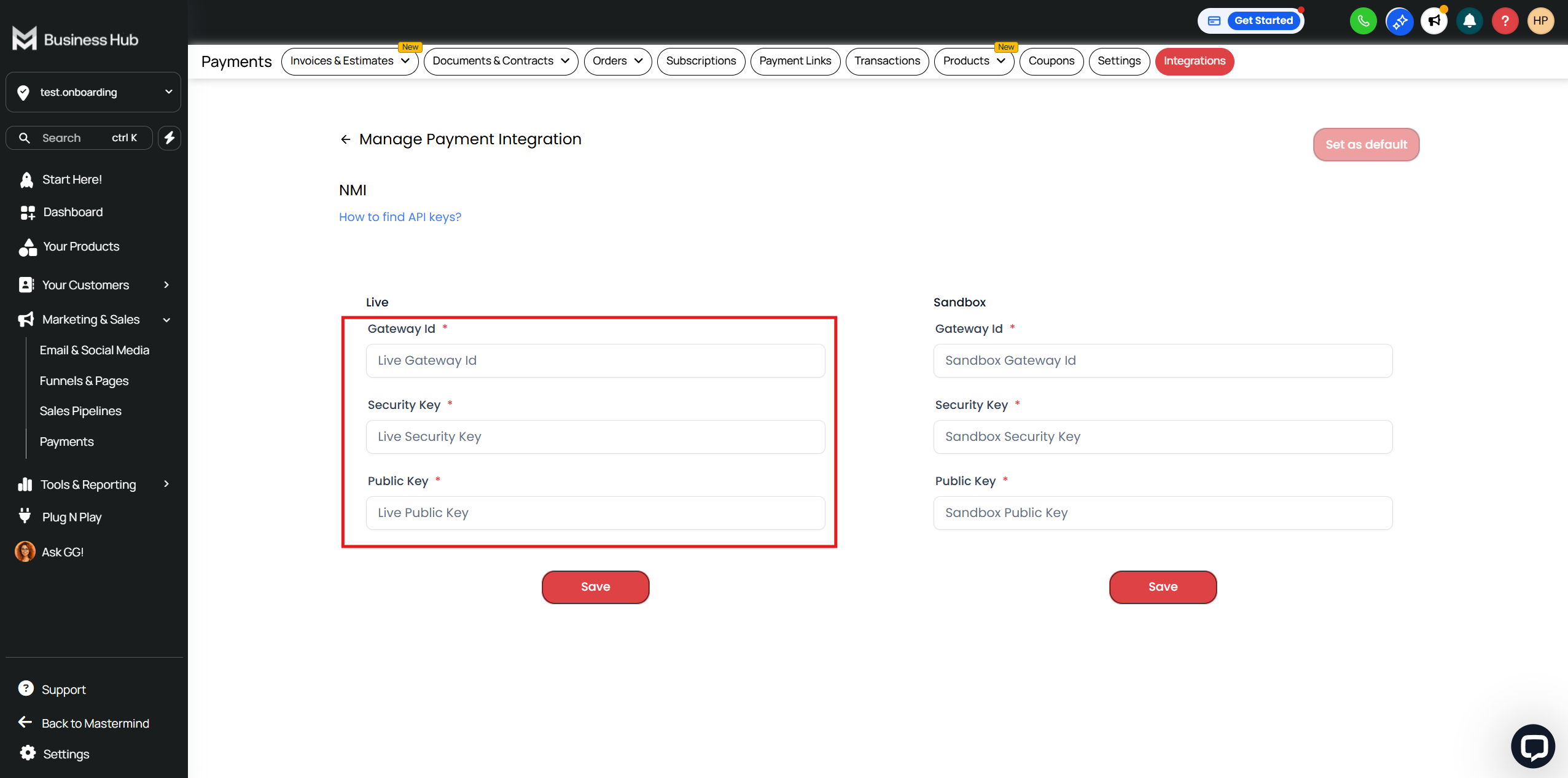Click the location pin icon in account selector

tap(23, 92)
